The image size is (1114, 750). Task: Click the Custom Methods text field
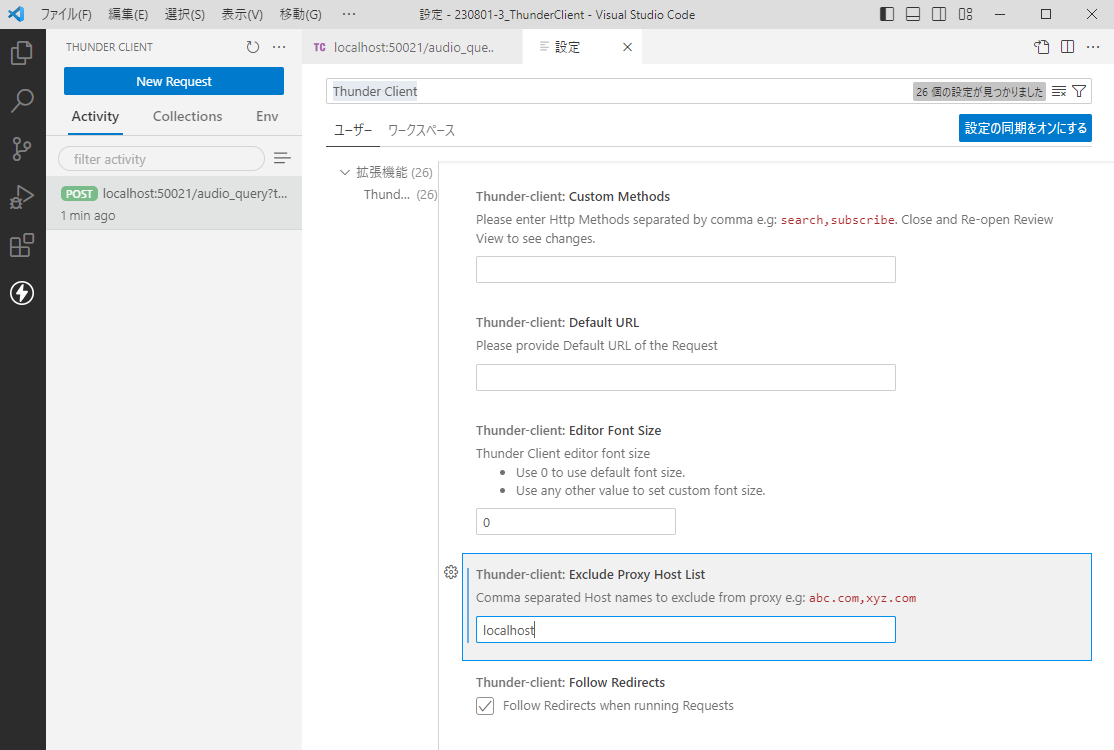pos(686,270)
